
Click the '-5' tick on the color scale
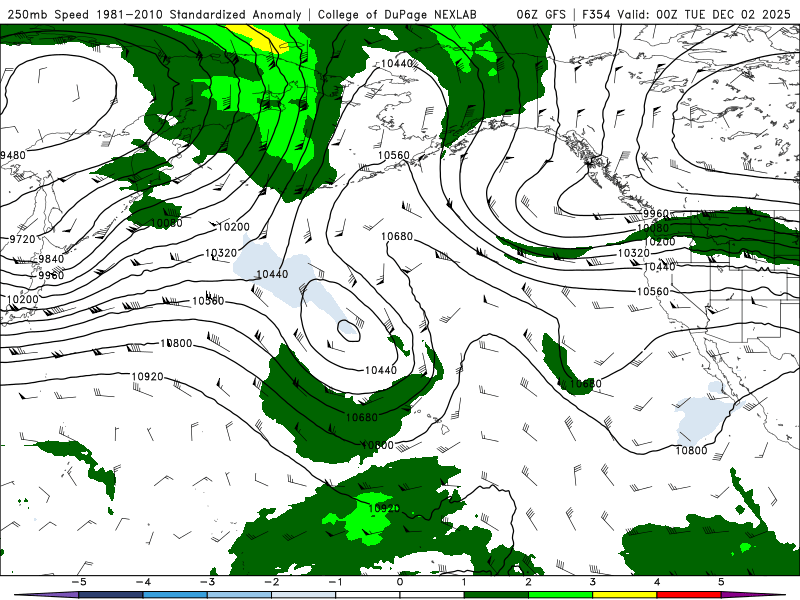[79, 582]
